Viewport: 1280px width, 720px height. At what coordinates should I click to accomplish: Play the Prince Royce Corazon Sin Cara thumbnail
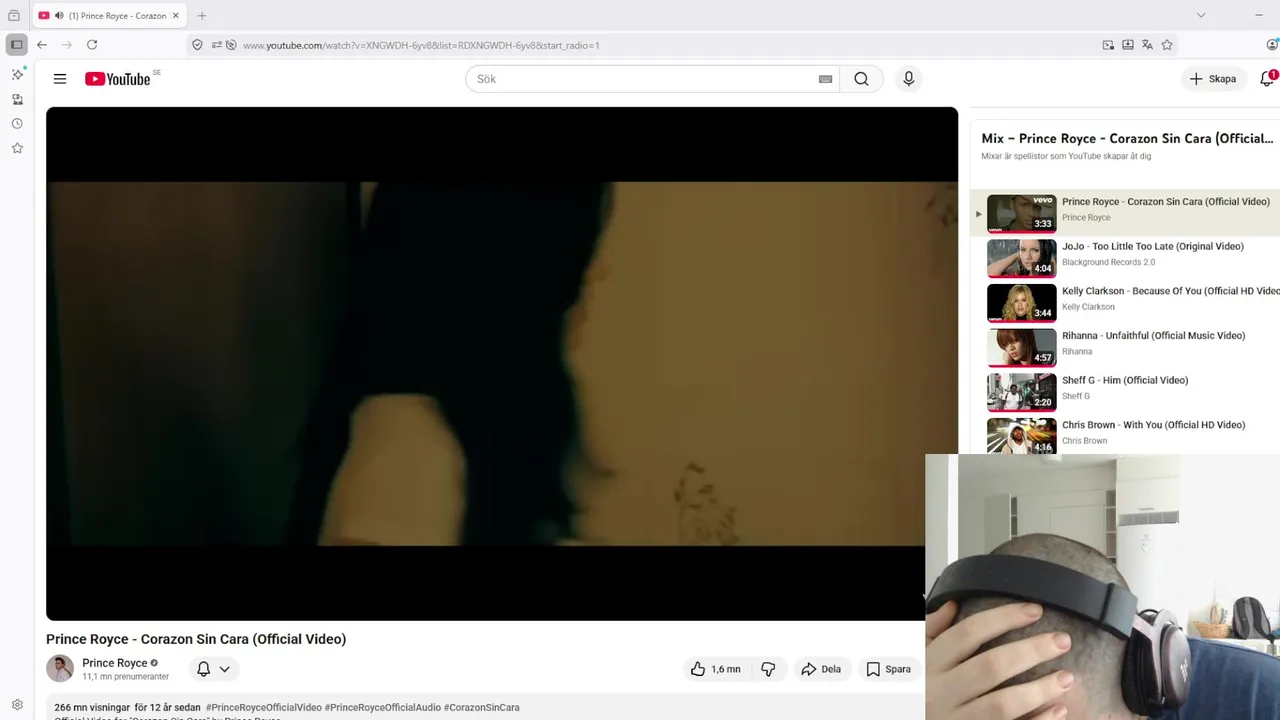pos(1021,213)
